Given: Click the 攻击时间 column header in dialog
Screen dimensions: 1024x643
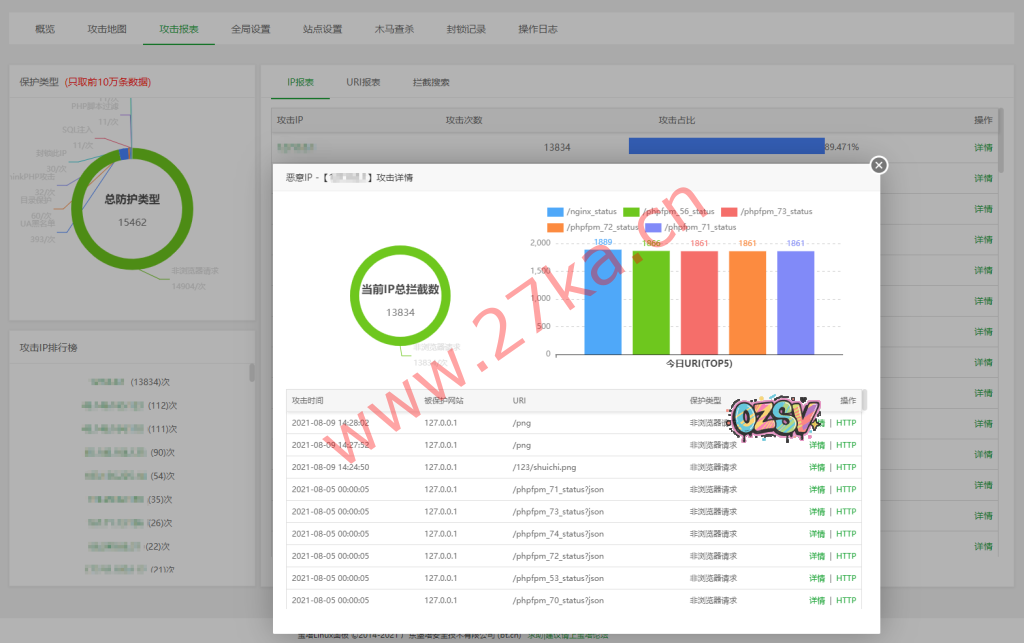Looking at the screenshot, I should click(x=308, y=401).
